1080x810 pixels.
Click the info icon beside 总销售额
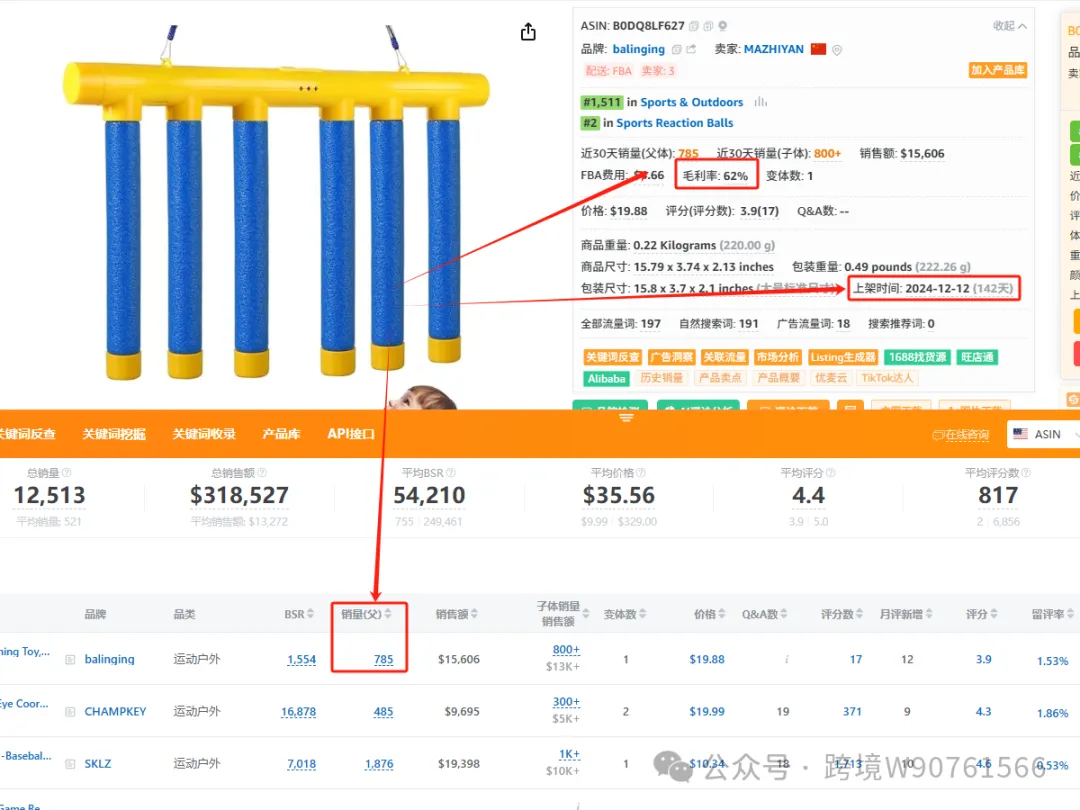coord(262,472)
